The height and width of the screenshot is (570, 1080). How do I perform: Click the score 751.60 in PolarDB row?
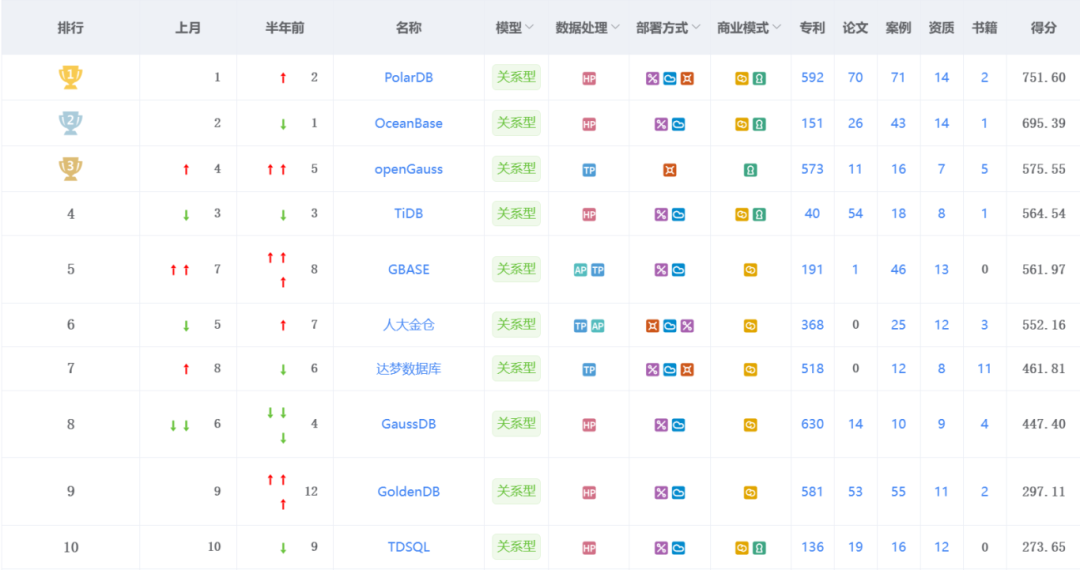(x=1043, y=77)
